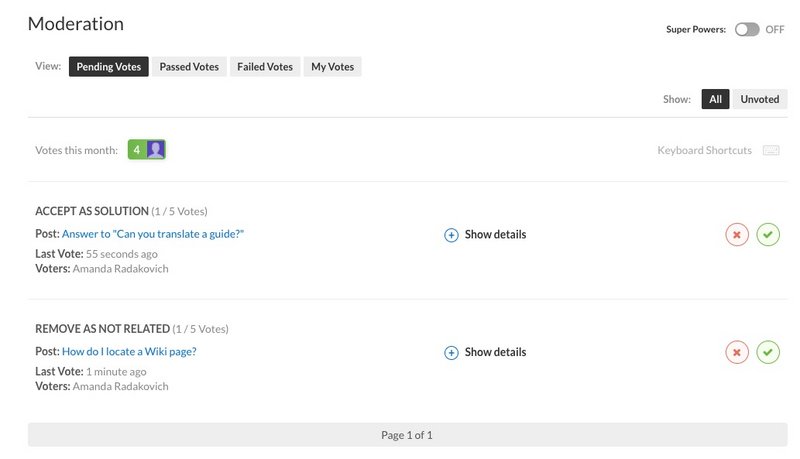Expand Show details for Remove as Not Related

pyautogui.click(x=495, y=352)
